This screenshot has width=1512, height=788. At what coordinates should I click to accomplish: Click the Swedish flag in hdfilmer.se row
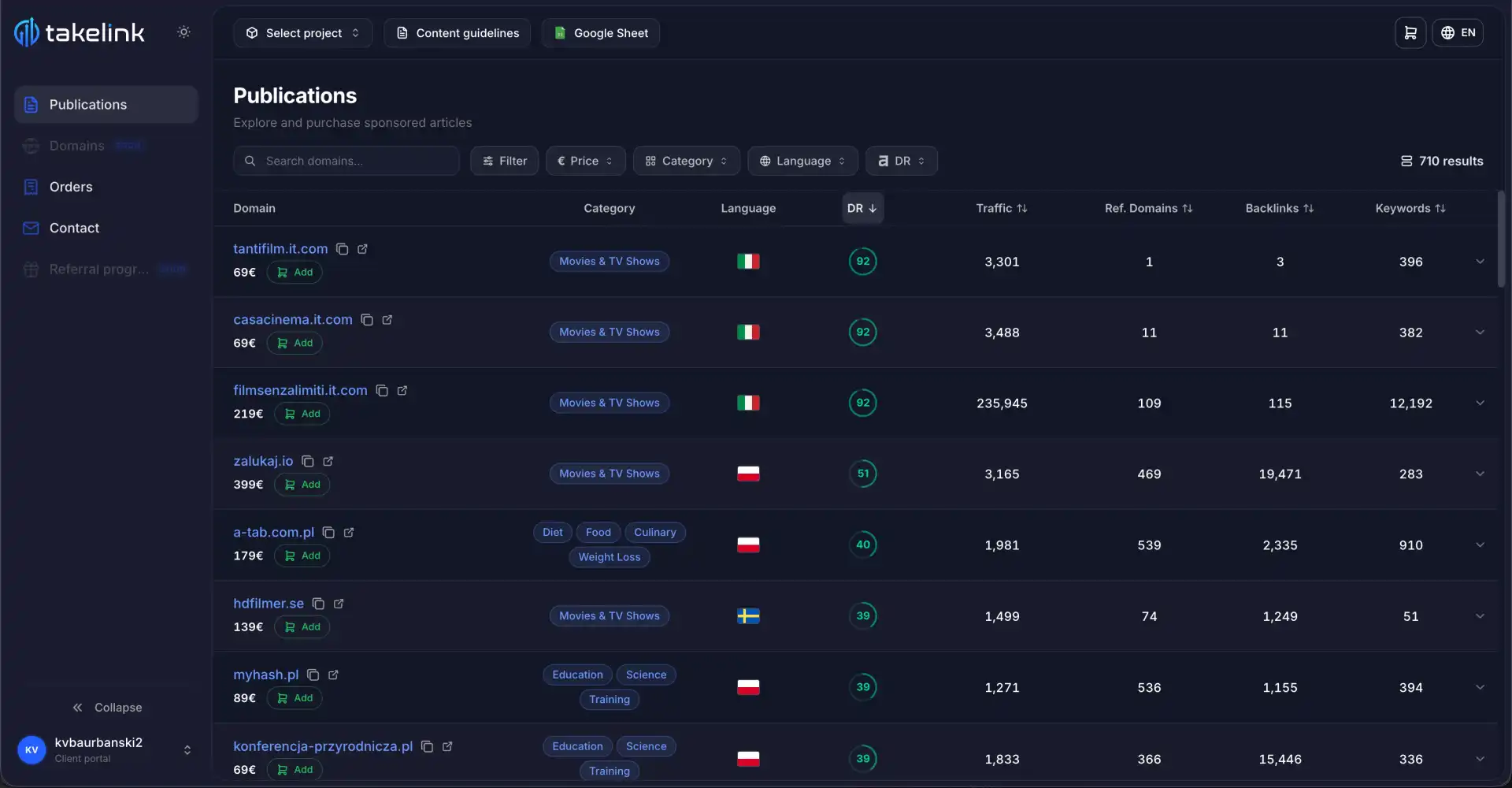coord(748,616)
